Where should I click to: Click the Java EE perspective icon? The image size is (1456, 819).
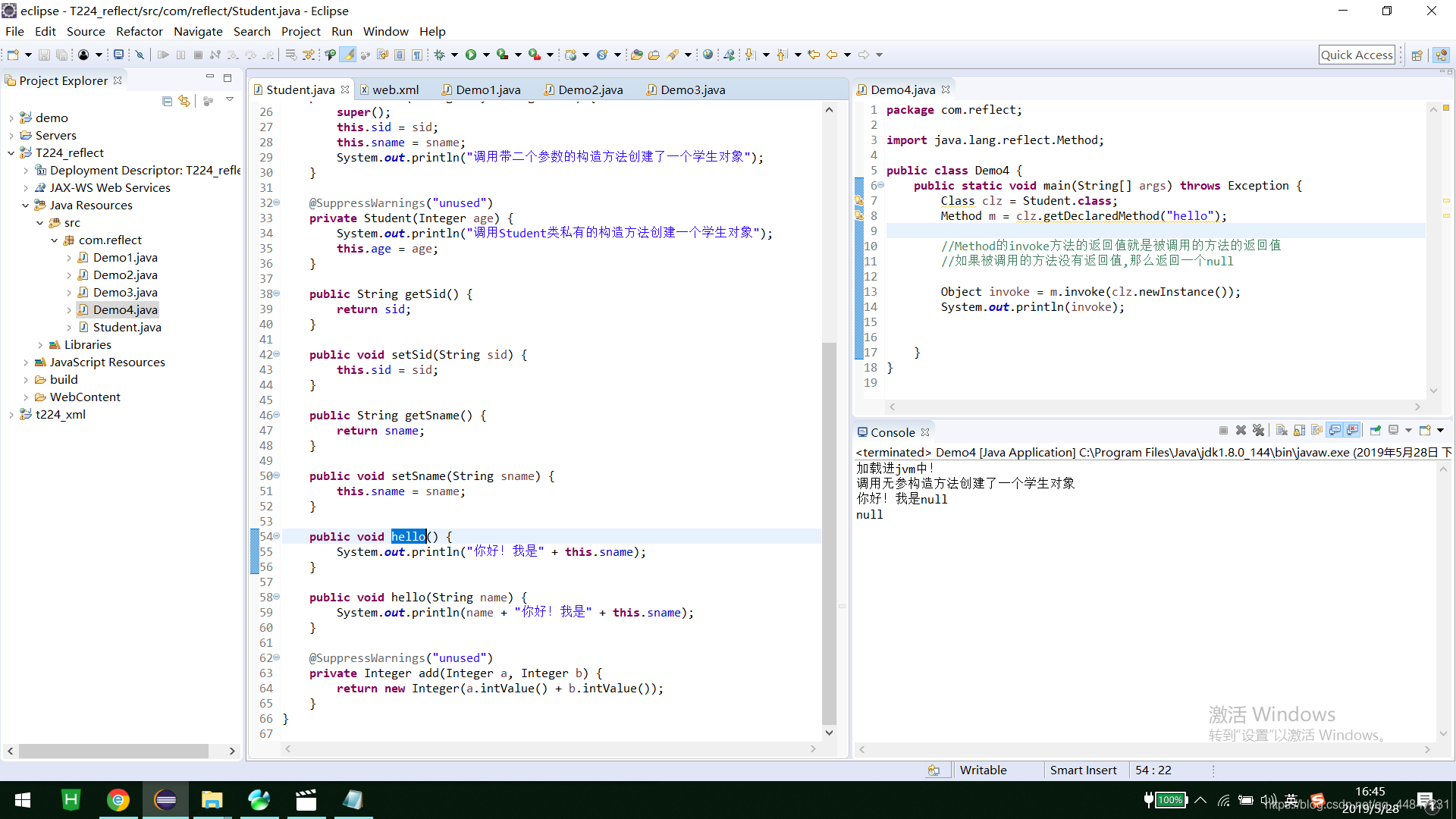1441,55
